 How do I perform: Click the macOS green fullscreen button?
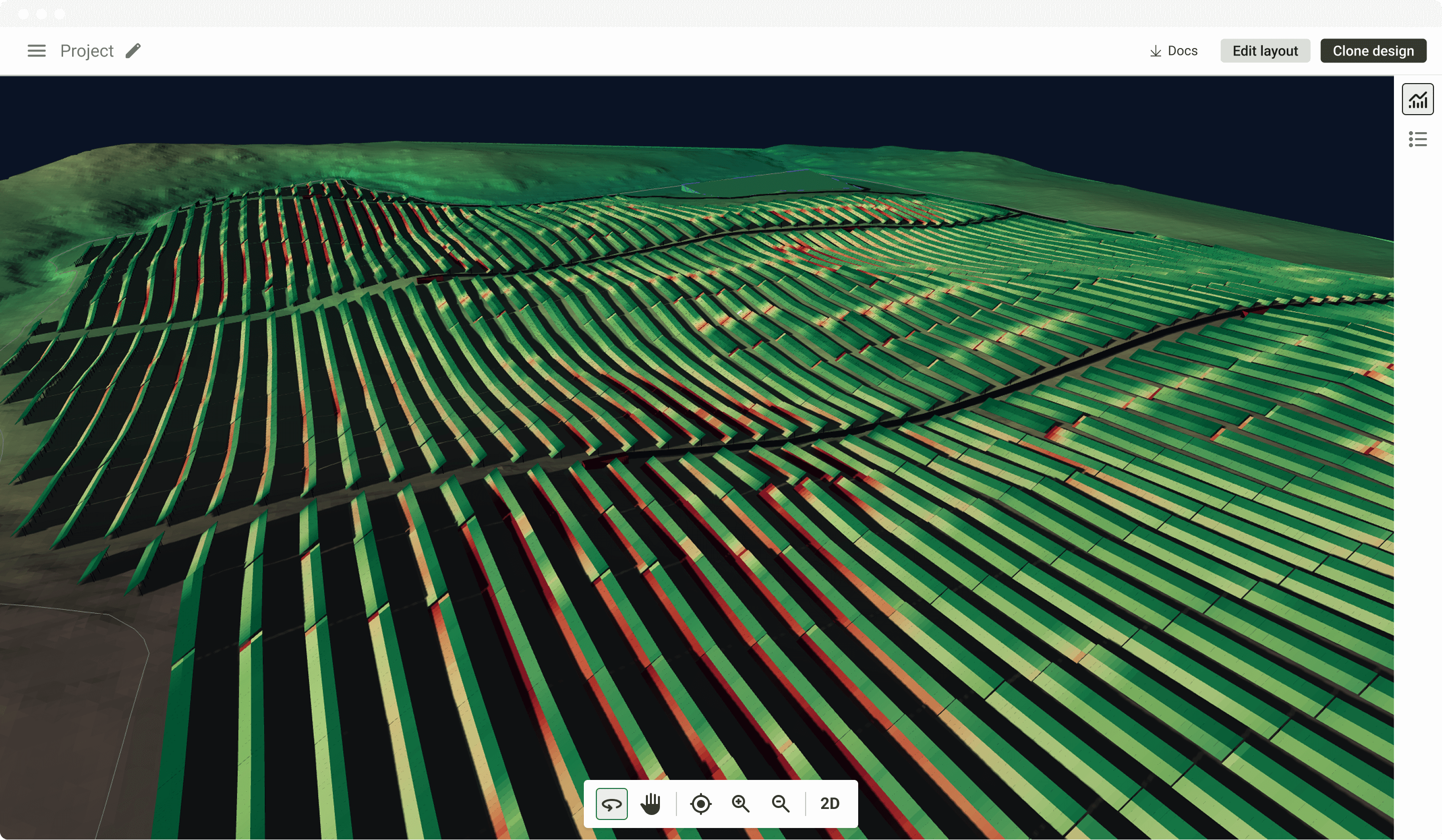(x=60, y=15)
